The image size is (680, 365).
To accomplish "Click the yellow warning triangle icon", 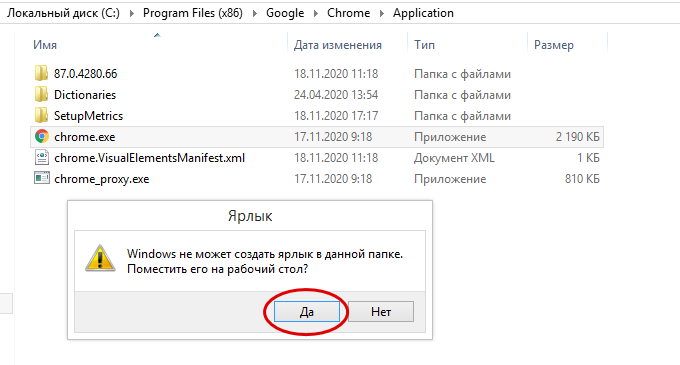I will click(x=100, y=258).
